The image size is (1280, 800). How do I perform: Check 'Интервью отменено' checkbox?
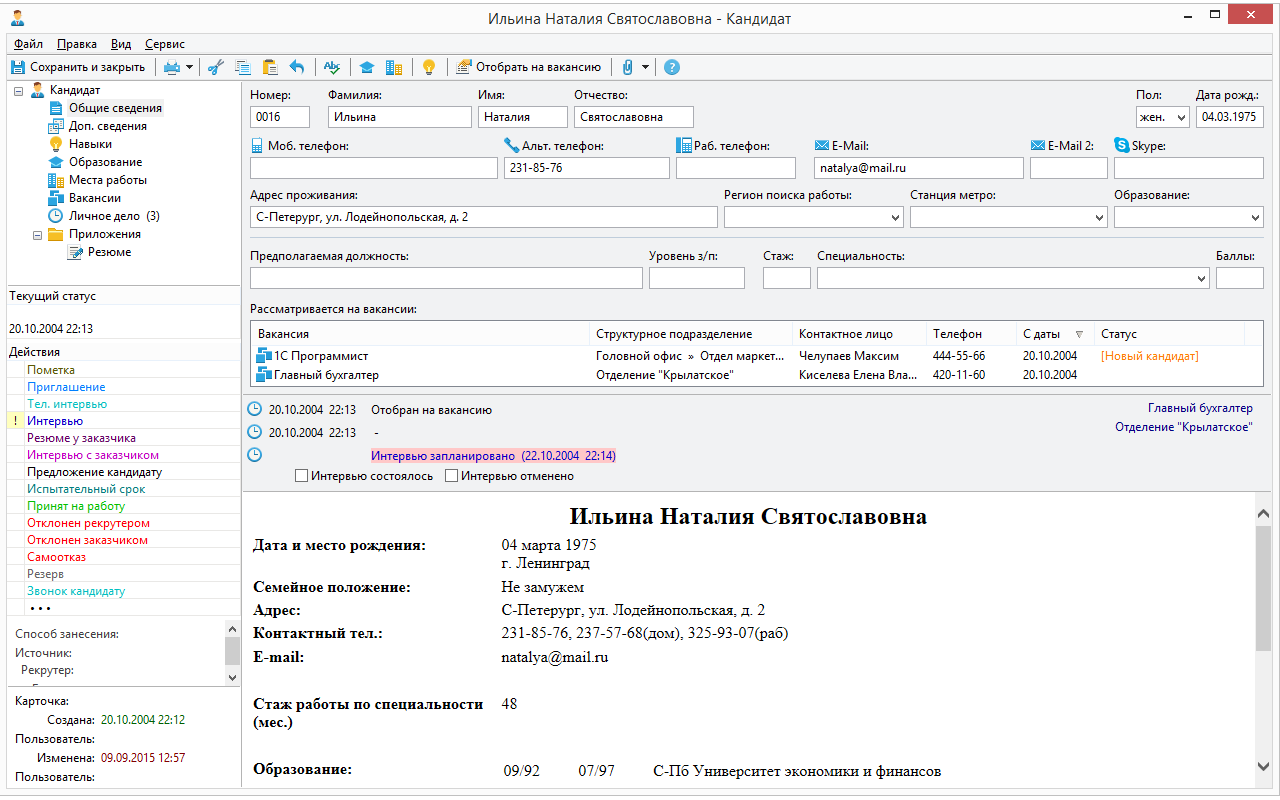451,476
